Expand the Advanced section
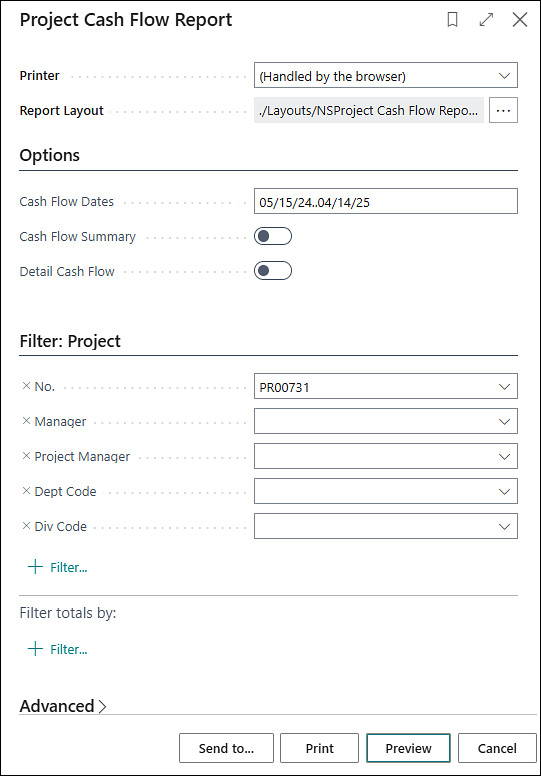 pos(63,706)
